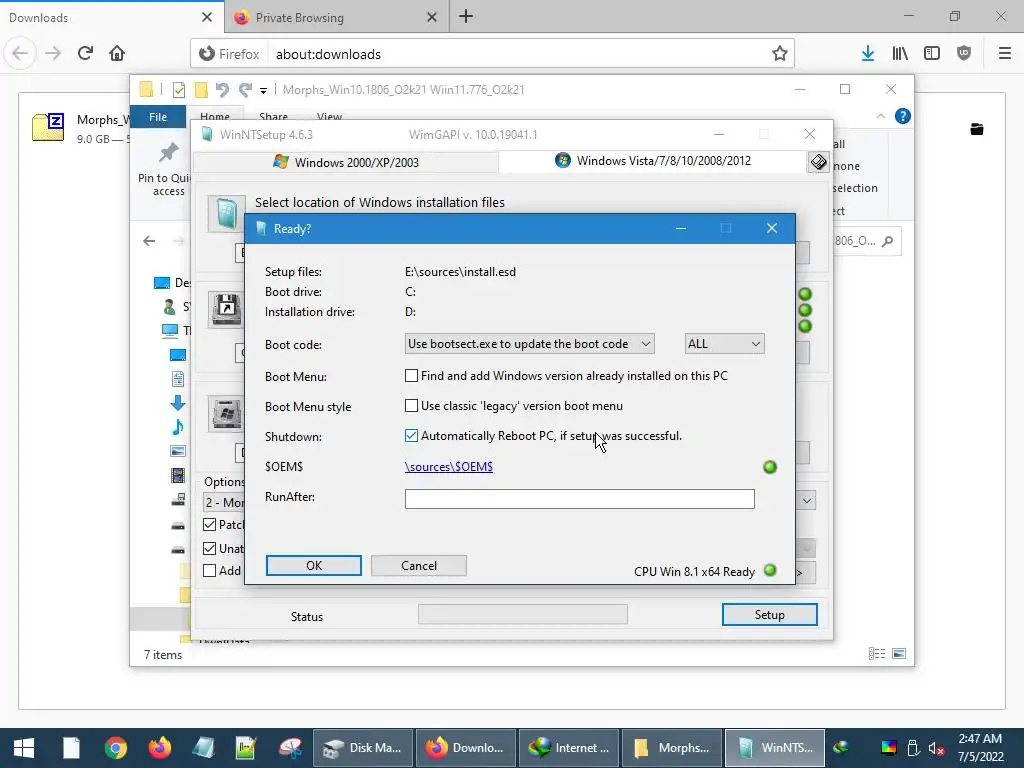1024x768 pixels.
Task: Open the Home ribbon tab in Explorer
Action: pyautogui.click(x=215, y=116)
